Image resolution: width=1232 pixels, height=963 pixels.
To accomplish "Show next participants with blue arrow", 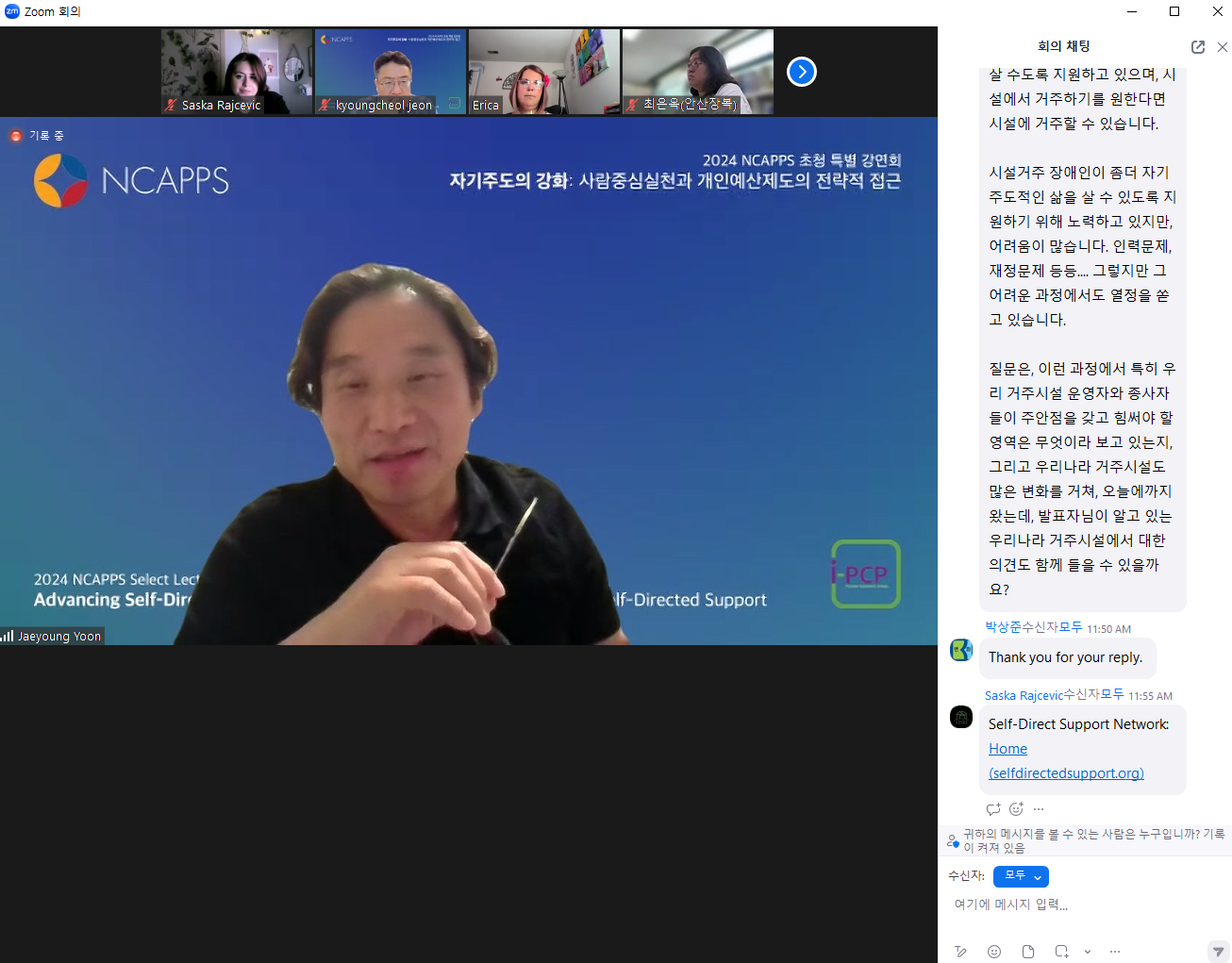I will coord(801,72).
